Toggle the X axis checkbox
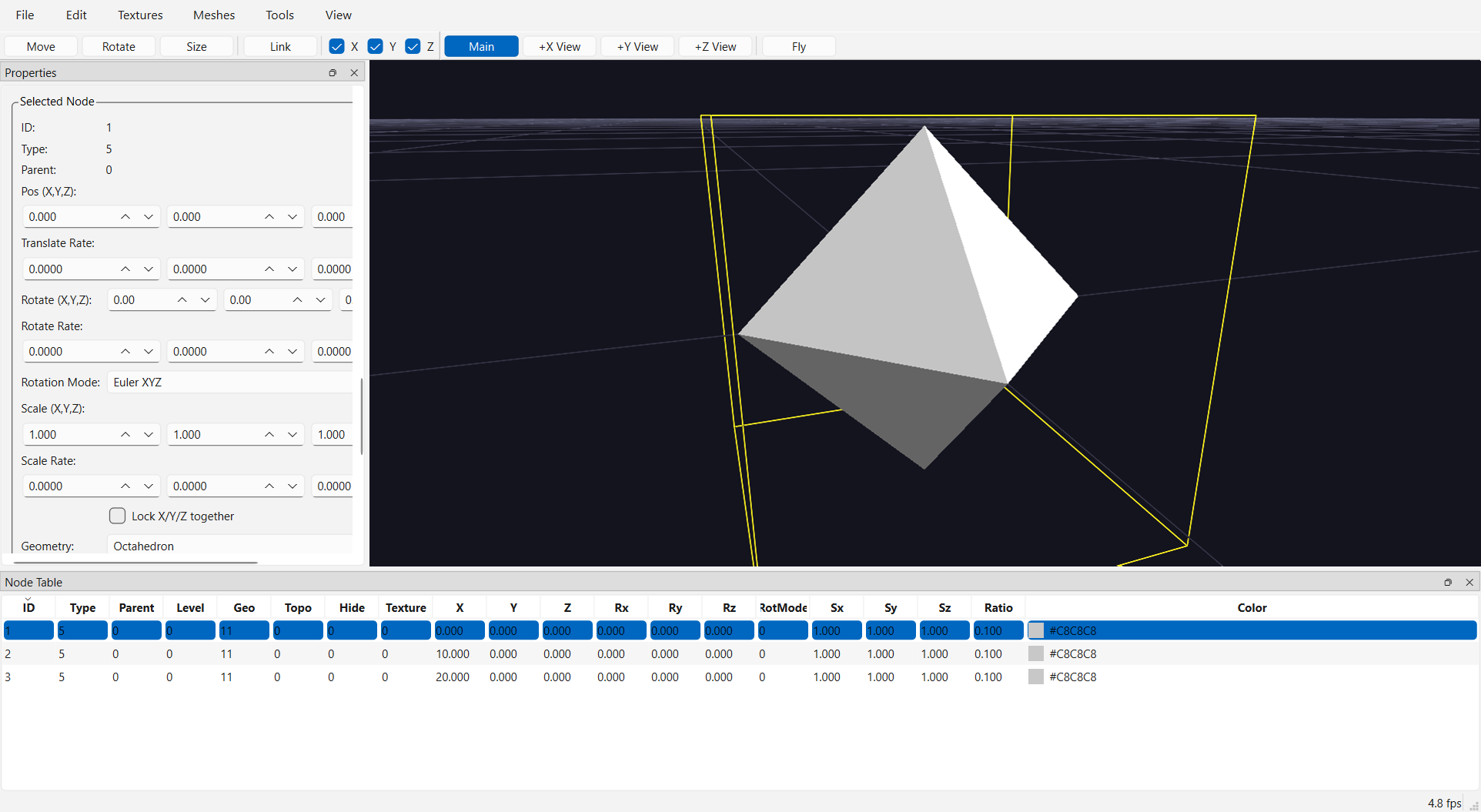Screen dimensions: 1481x812 (336, 46)
